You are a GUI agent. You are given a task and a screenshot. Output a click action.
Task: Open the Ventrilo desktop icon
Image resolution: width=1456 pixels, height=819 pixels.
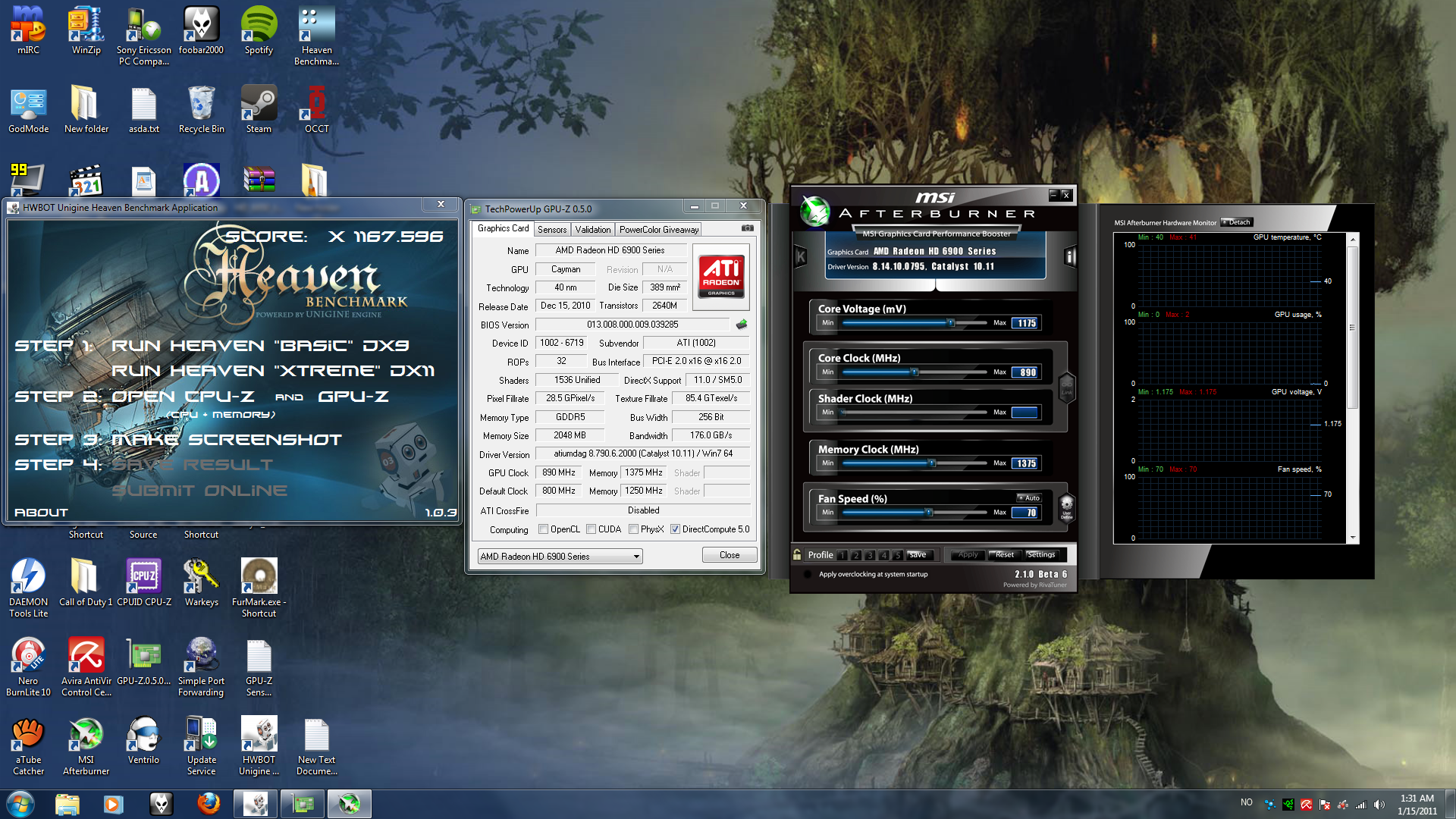(x=143, y=741)
